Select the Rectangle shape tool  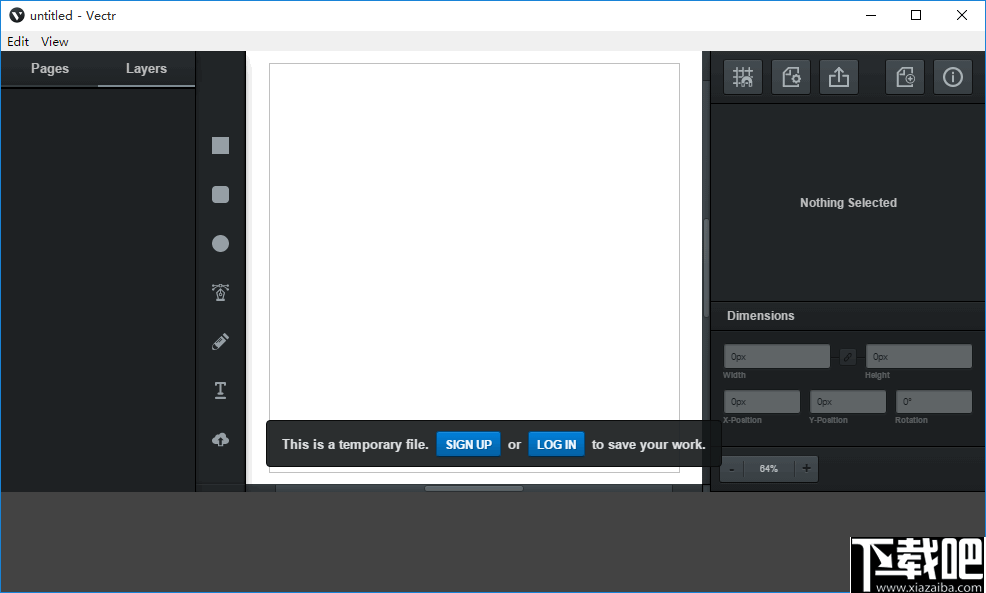pos(220,145)
